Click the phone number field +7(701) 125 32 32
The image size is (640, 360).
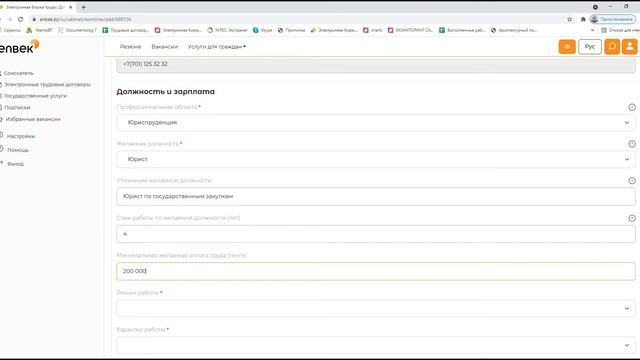pyautogui.click(x=376, y=64)
